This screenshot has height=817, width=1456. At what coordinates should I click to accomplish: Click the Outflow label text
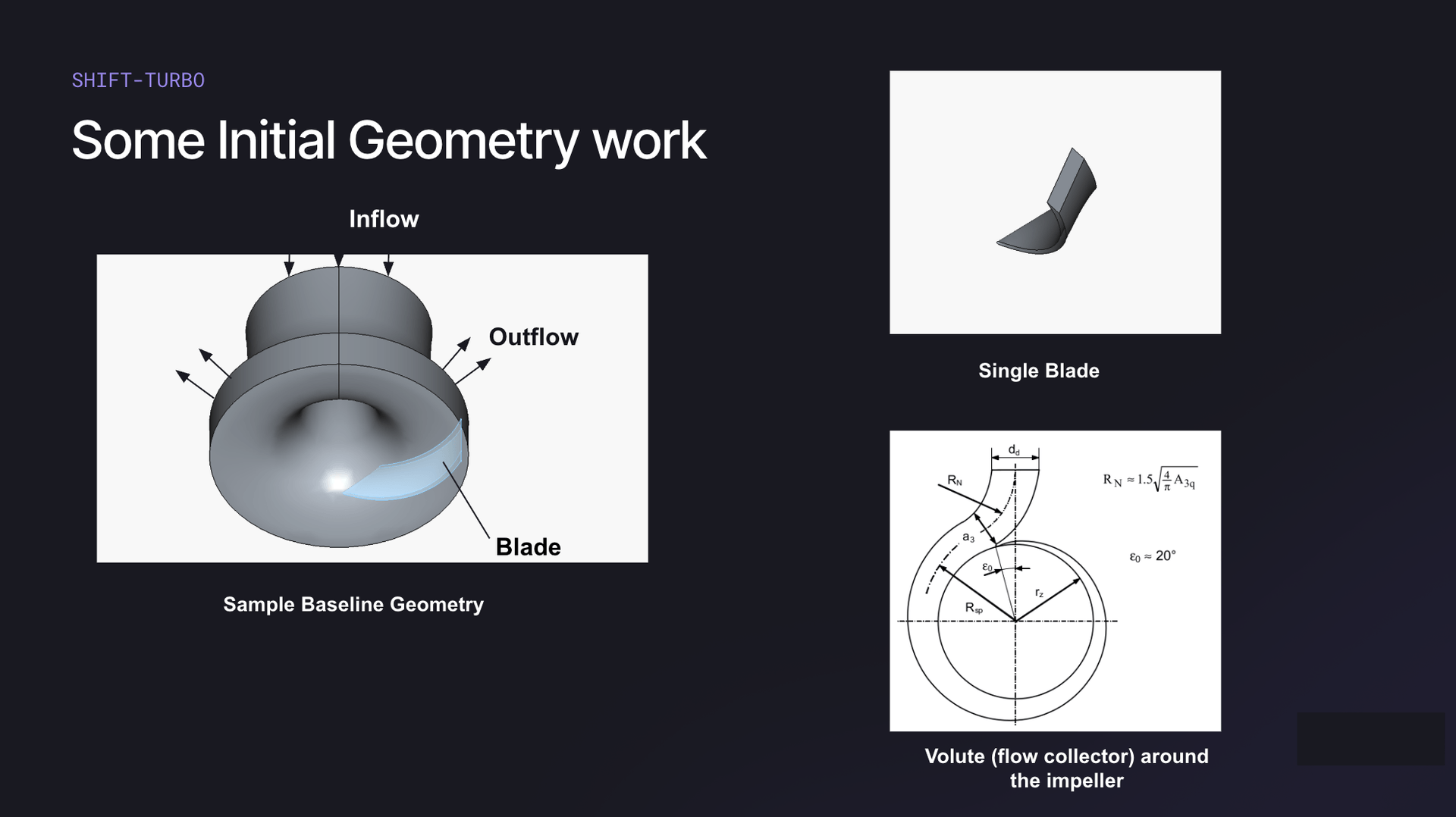533,337
